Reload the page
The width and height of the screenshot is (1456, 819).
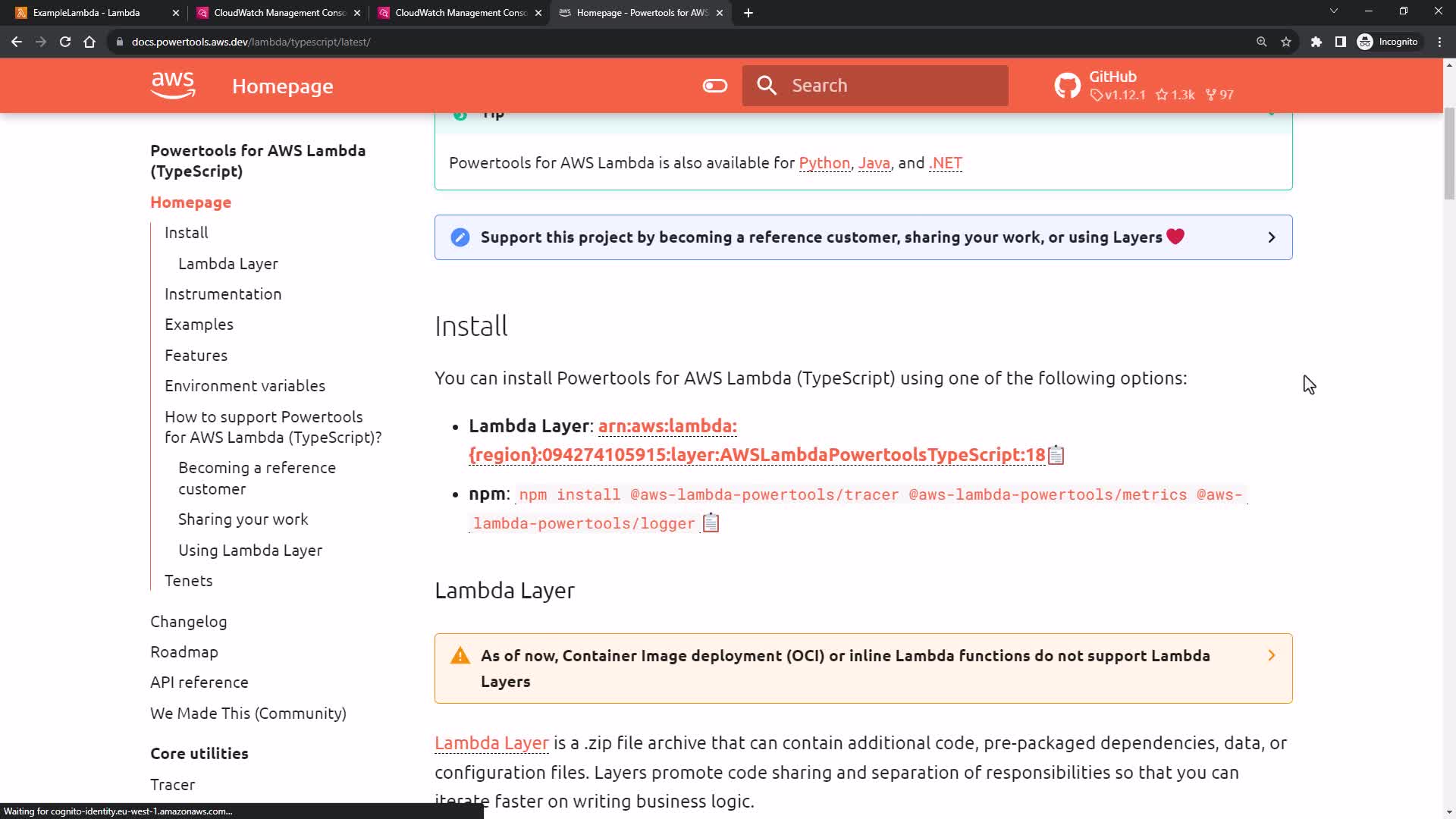pos(65,42)
